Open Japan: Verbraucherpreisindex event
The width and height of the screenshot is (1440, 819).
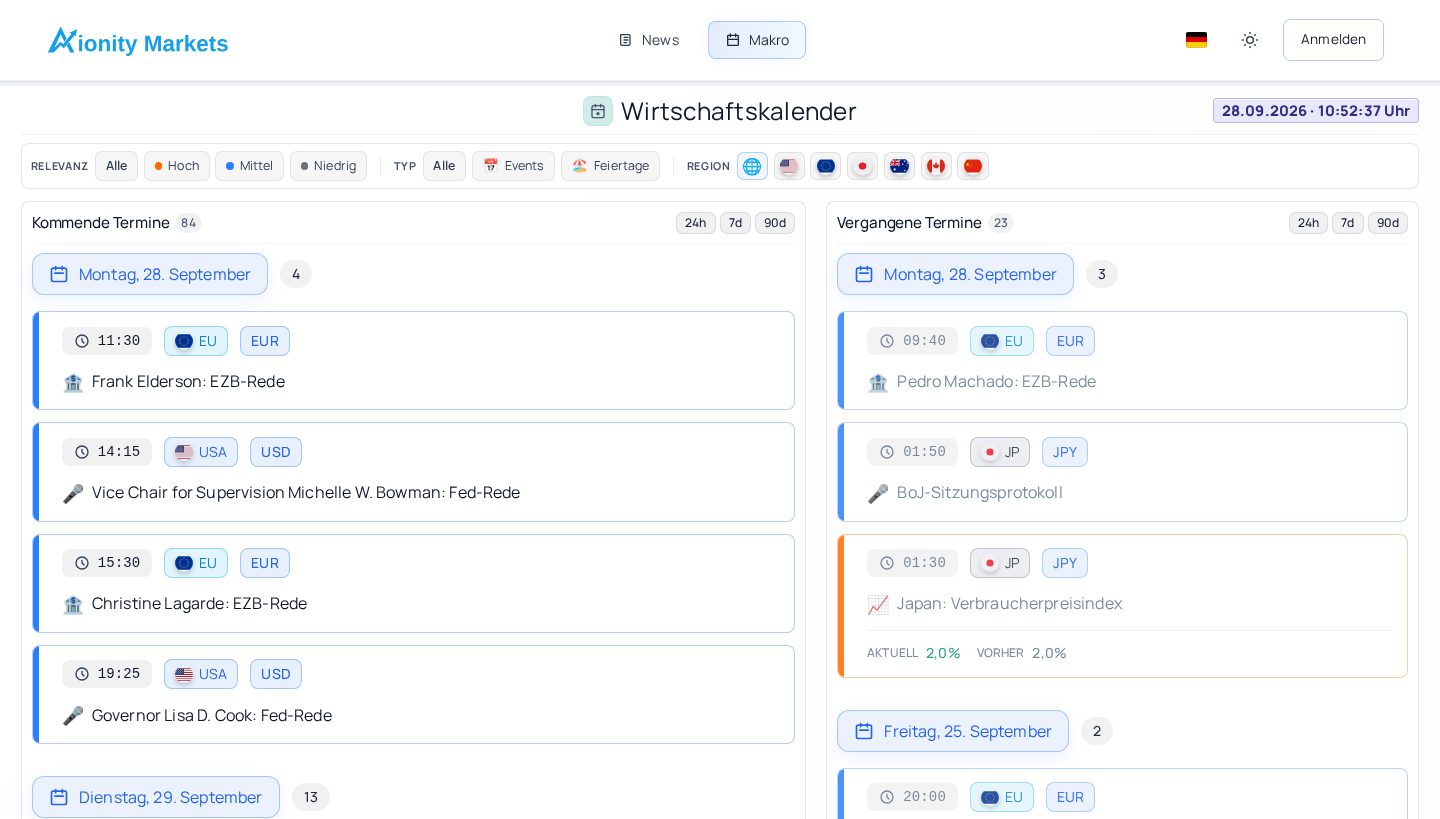(x=1123, y=606)
